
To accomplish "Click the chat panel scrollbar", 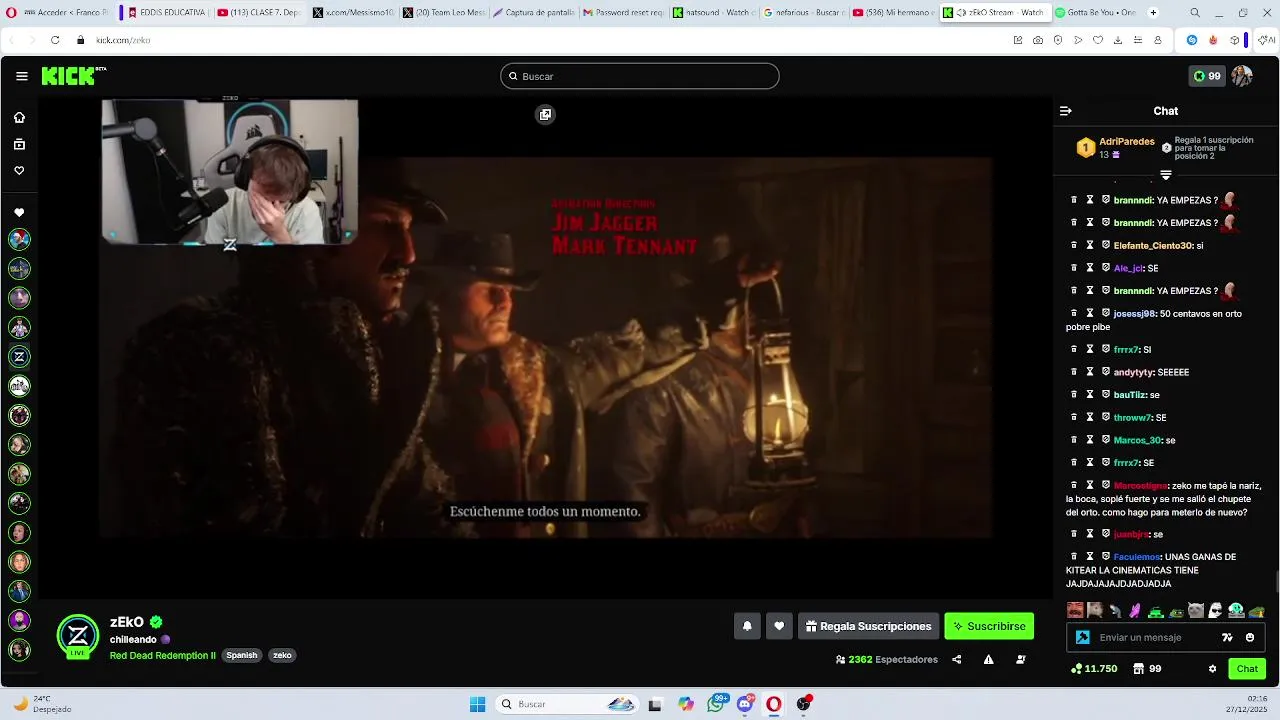I will pos(1276,582).
